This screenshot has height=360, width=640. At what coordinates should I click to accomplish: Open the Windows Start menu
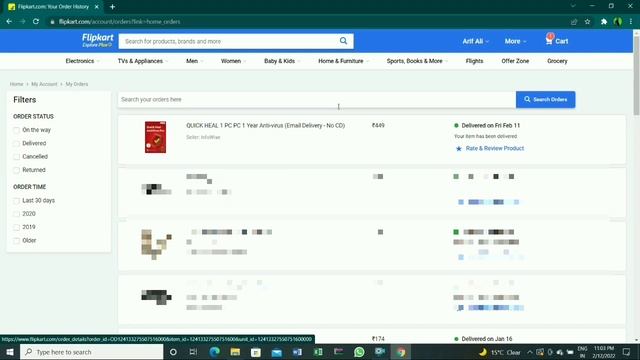(9, 352)
